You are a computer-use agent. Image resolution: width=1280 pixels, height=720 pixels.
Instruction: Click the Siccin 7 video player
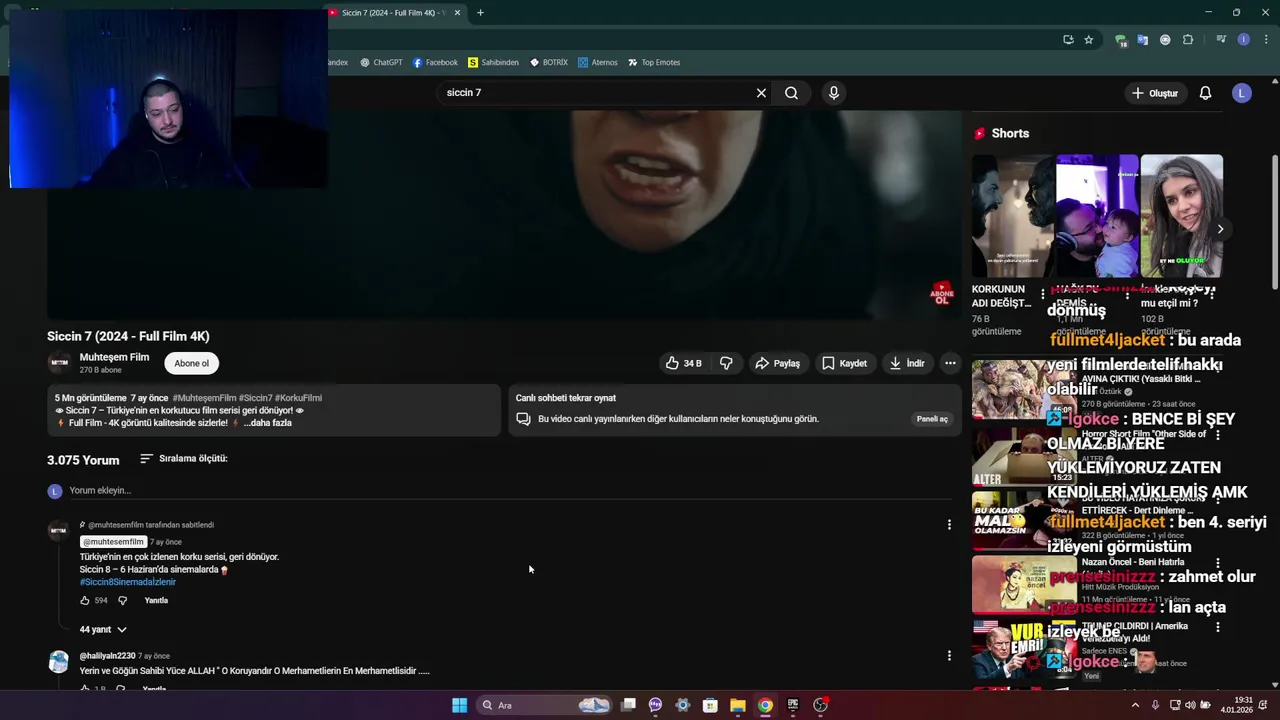pyautogui.click(x=504, y=215)
